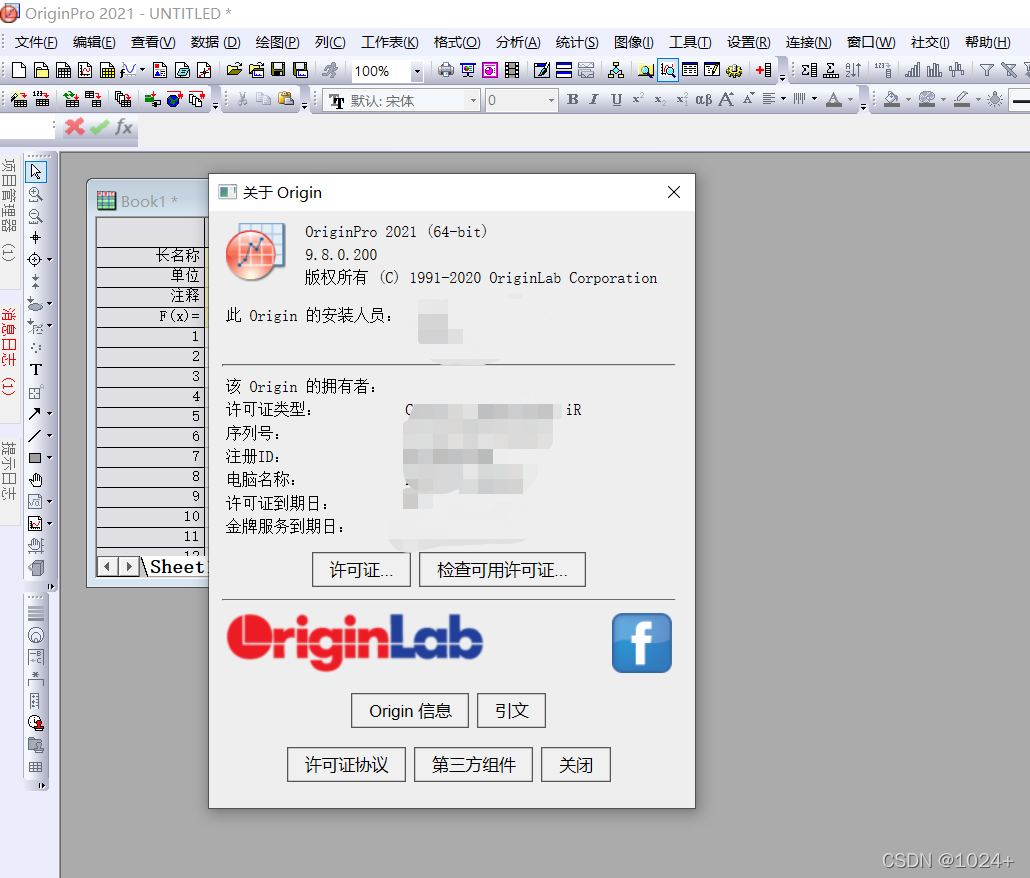Click the 检查可用许可证... button

point(503,569)
